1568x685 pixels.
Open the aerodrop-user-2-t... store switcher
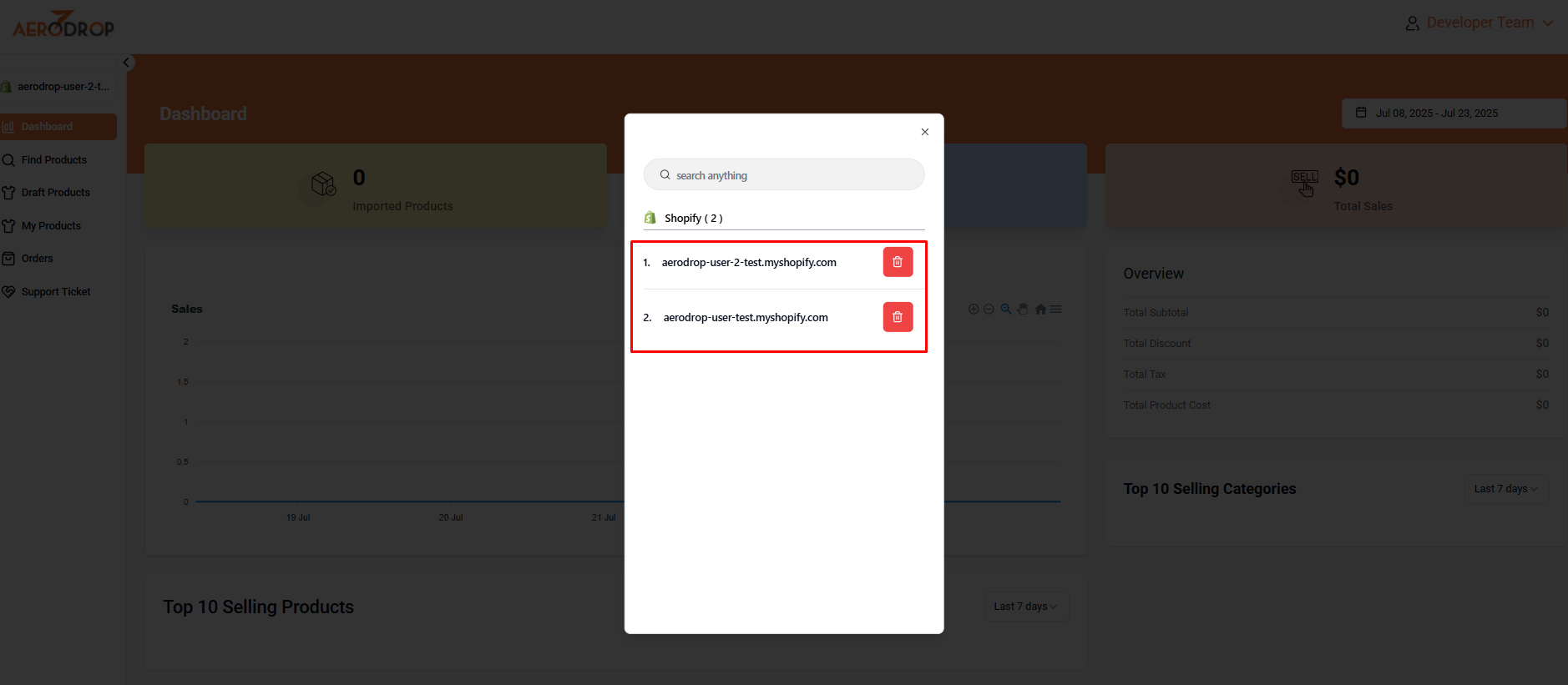point(58,87)
